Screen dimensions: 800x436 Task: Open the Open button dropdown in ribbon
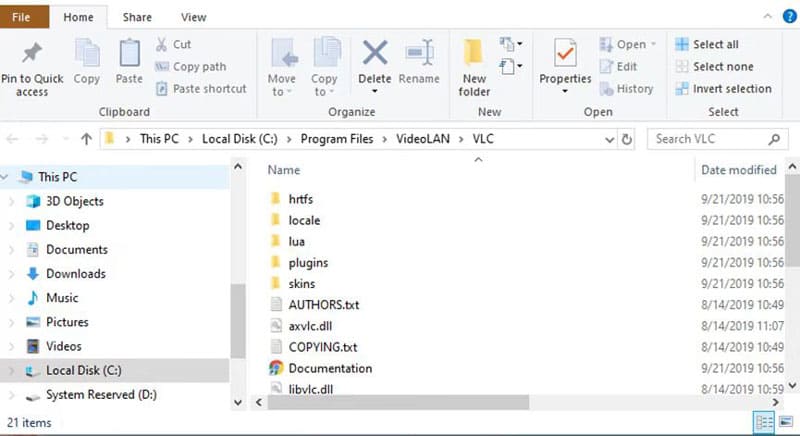tap(653, 44)
